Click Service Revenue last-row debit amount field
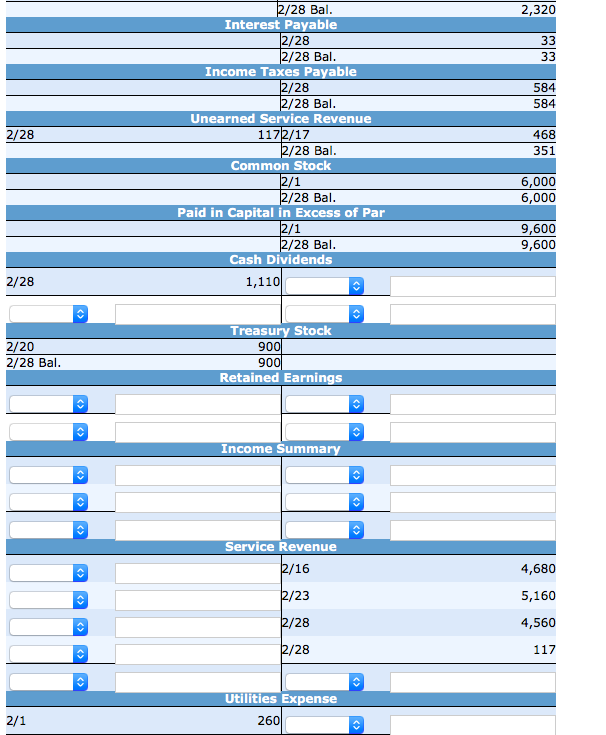The image size is (606, 735). (x=198, y=682)
